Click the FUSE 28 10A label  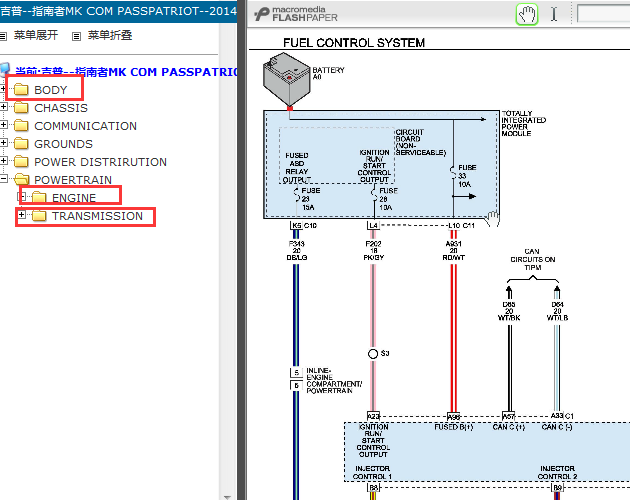point(389,199)
